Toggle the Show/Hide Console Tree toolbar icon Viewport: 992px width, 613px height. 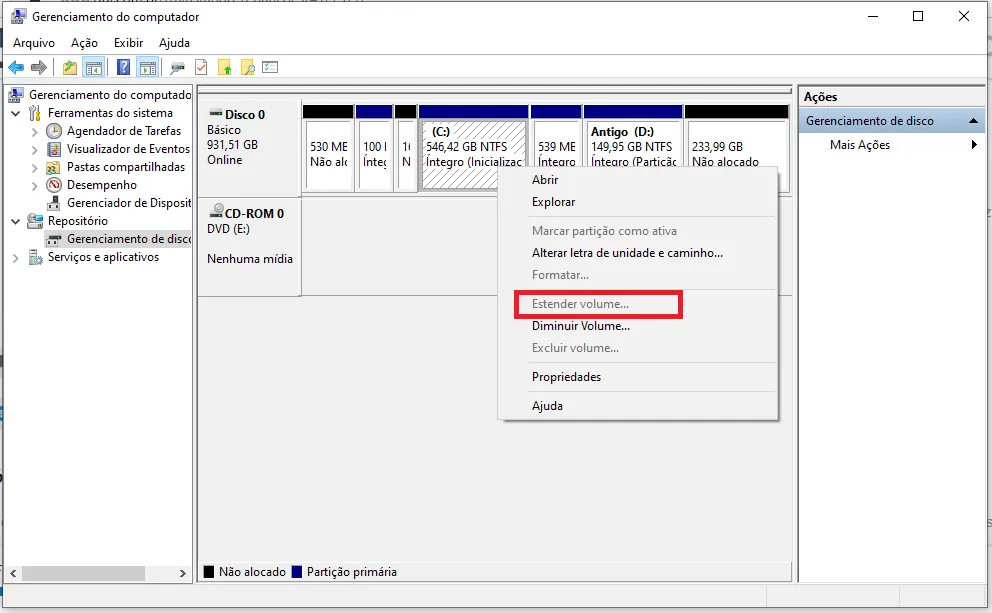pos(94,68)
